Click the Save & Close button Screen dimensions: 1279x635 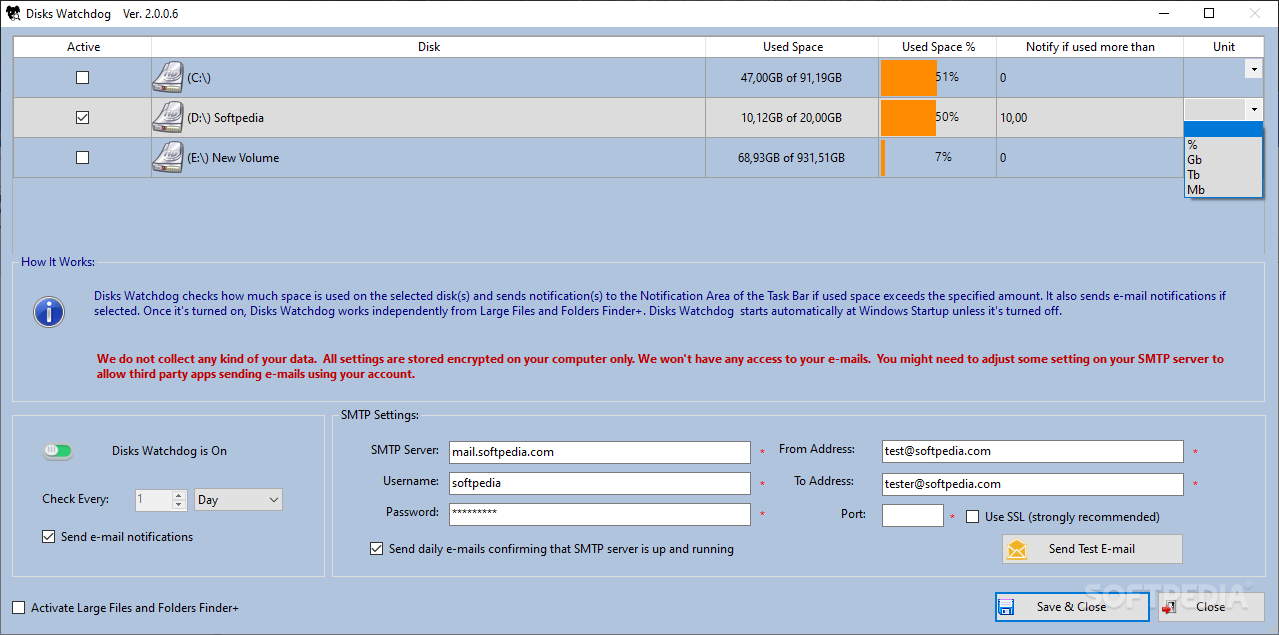(x=1071, y=607)
